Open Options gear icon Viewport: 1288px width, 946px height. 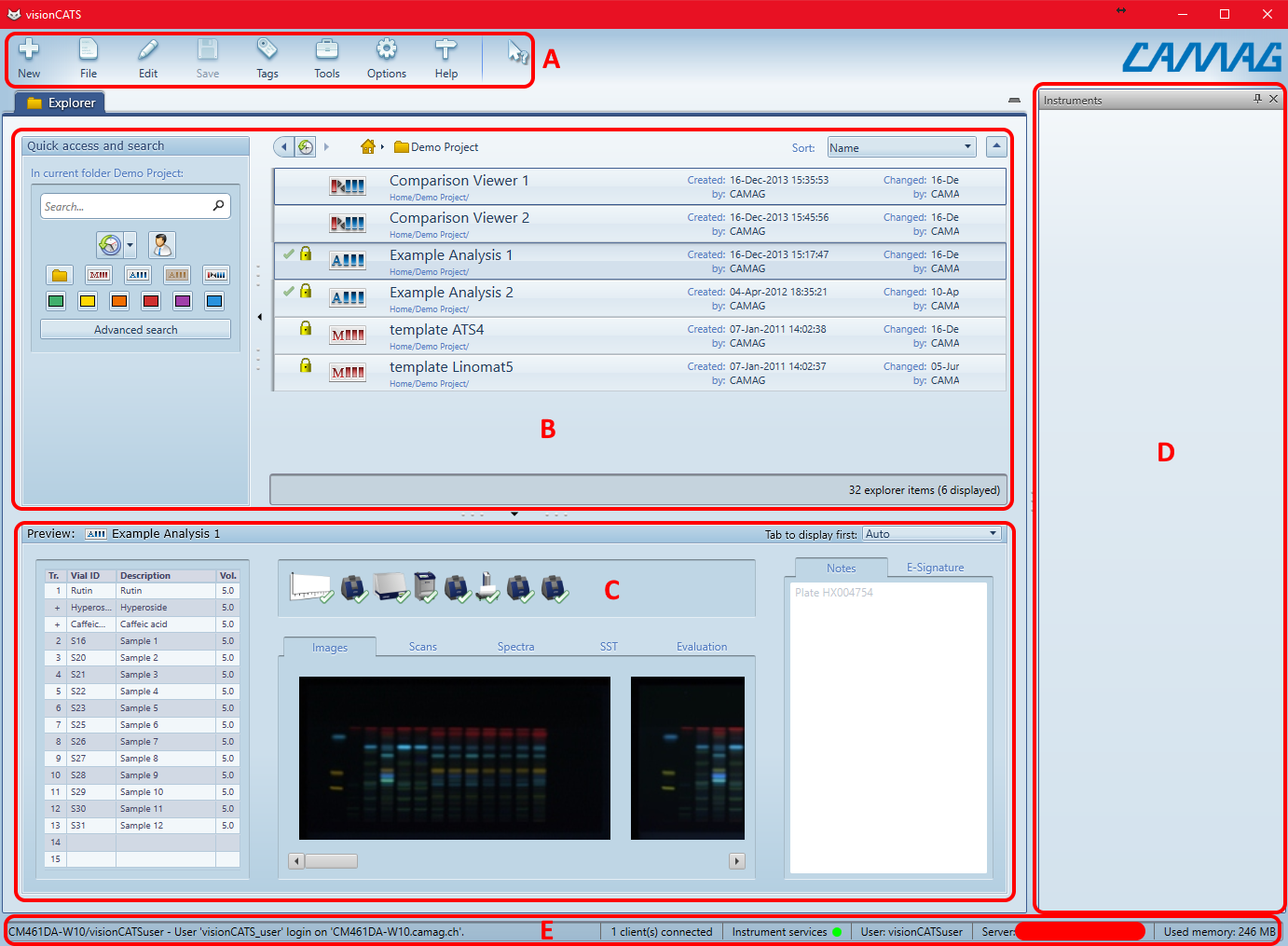pyautogui.click(x=387, y=59)
